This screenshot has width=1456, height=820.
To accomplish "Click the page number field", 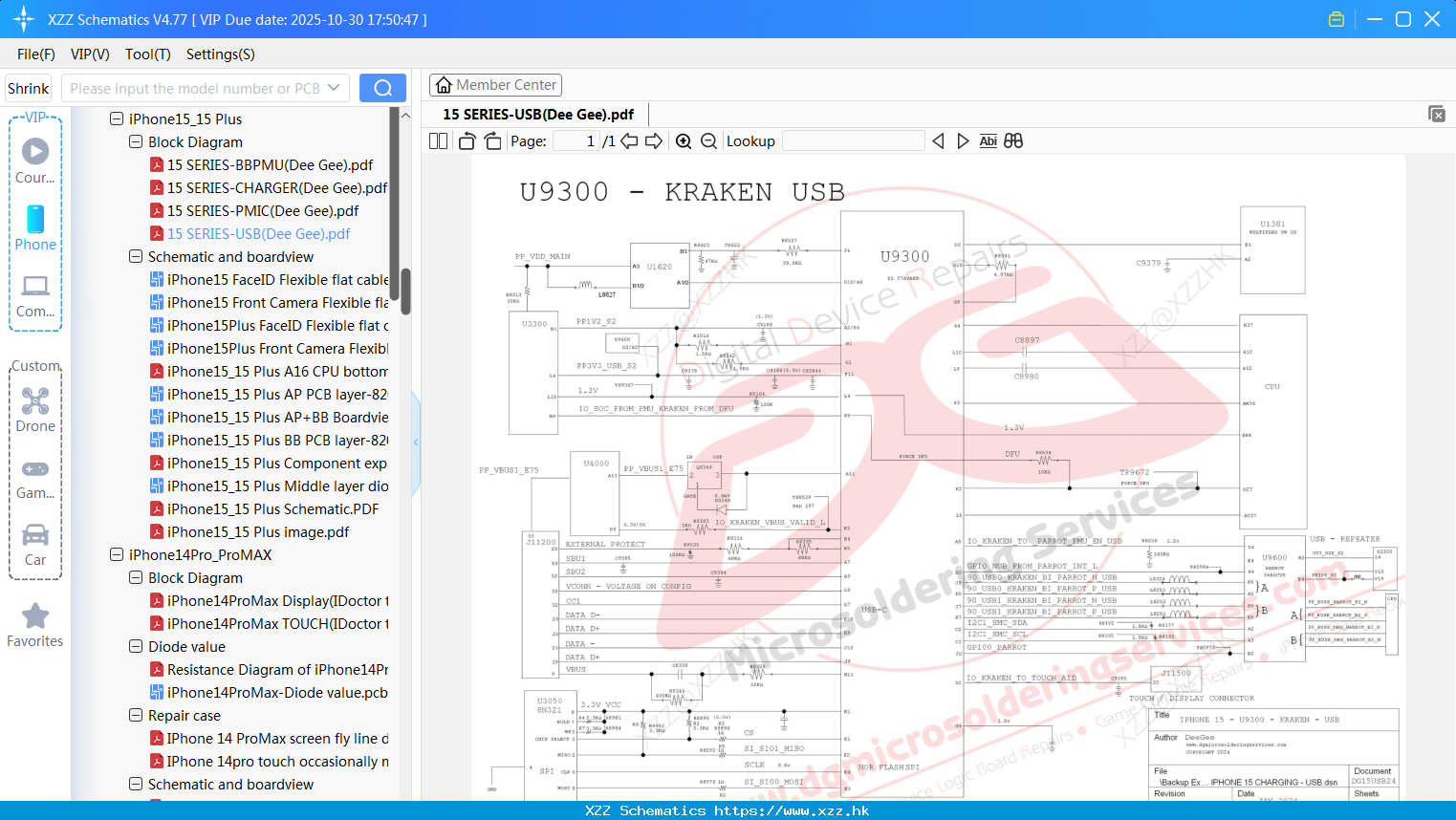I will [x=576, y=141].
